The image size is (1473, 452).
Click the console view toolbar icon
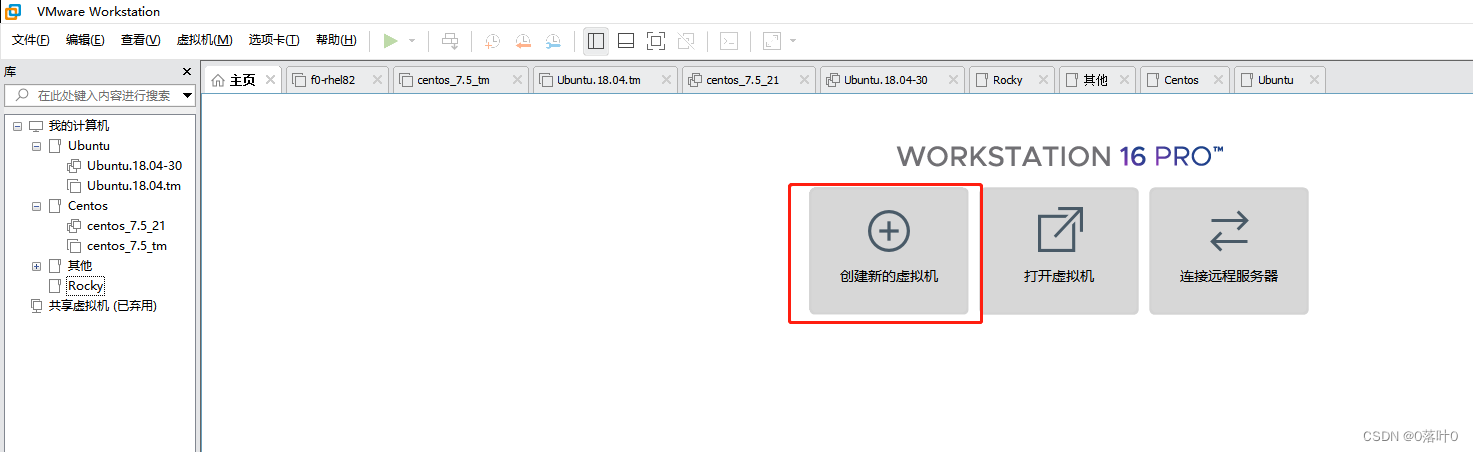pos(730,41)
